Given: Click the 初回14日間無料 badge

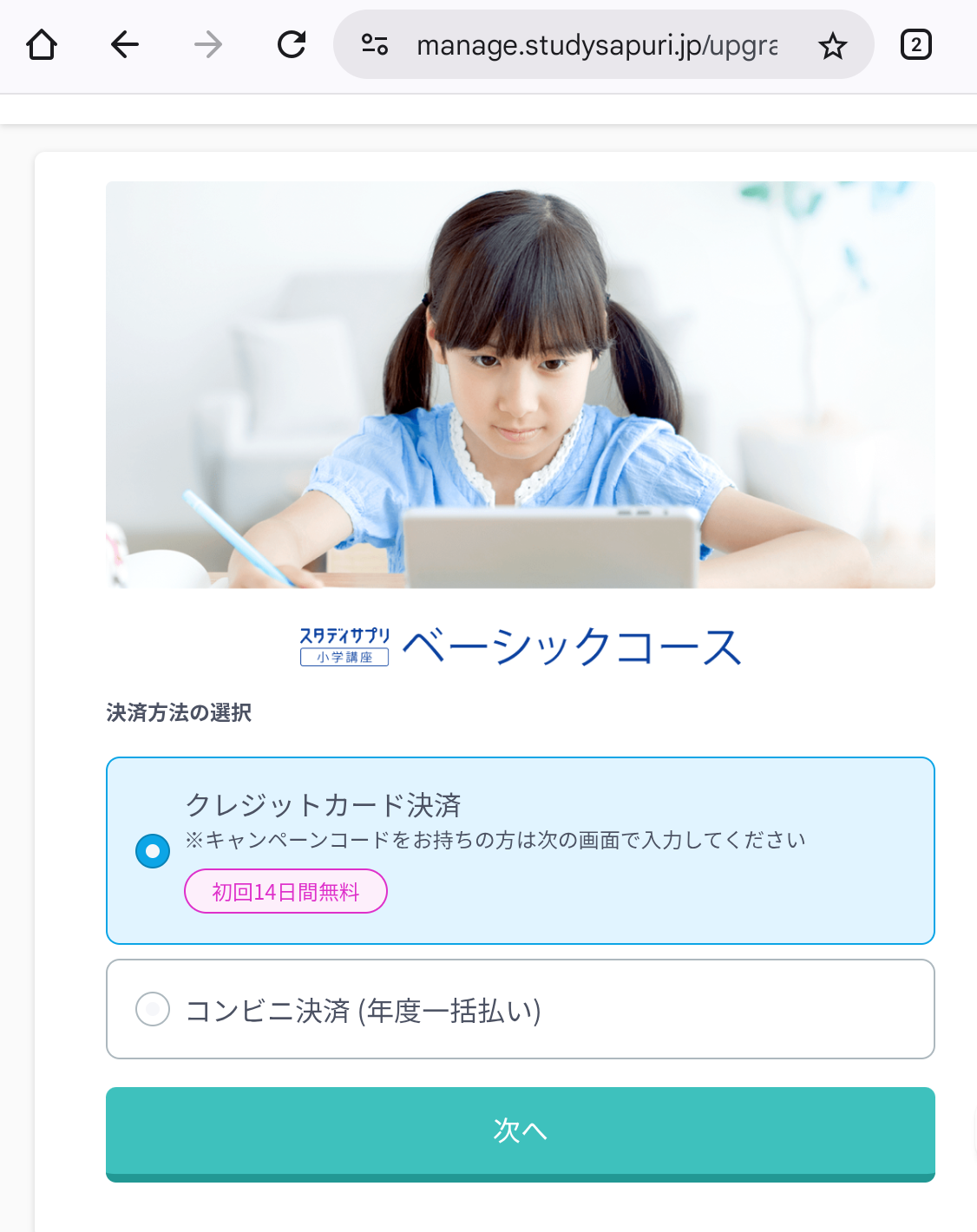Looking at the screenshot, I should point(285,891).
